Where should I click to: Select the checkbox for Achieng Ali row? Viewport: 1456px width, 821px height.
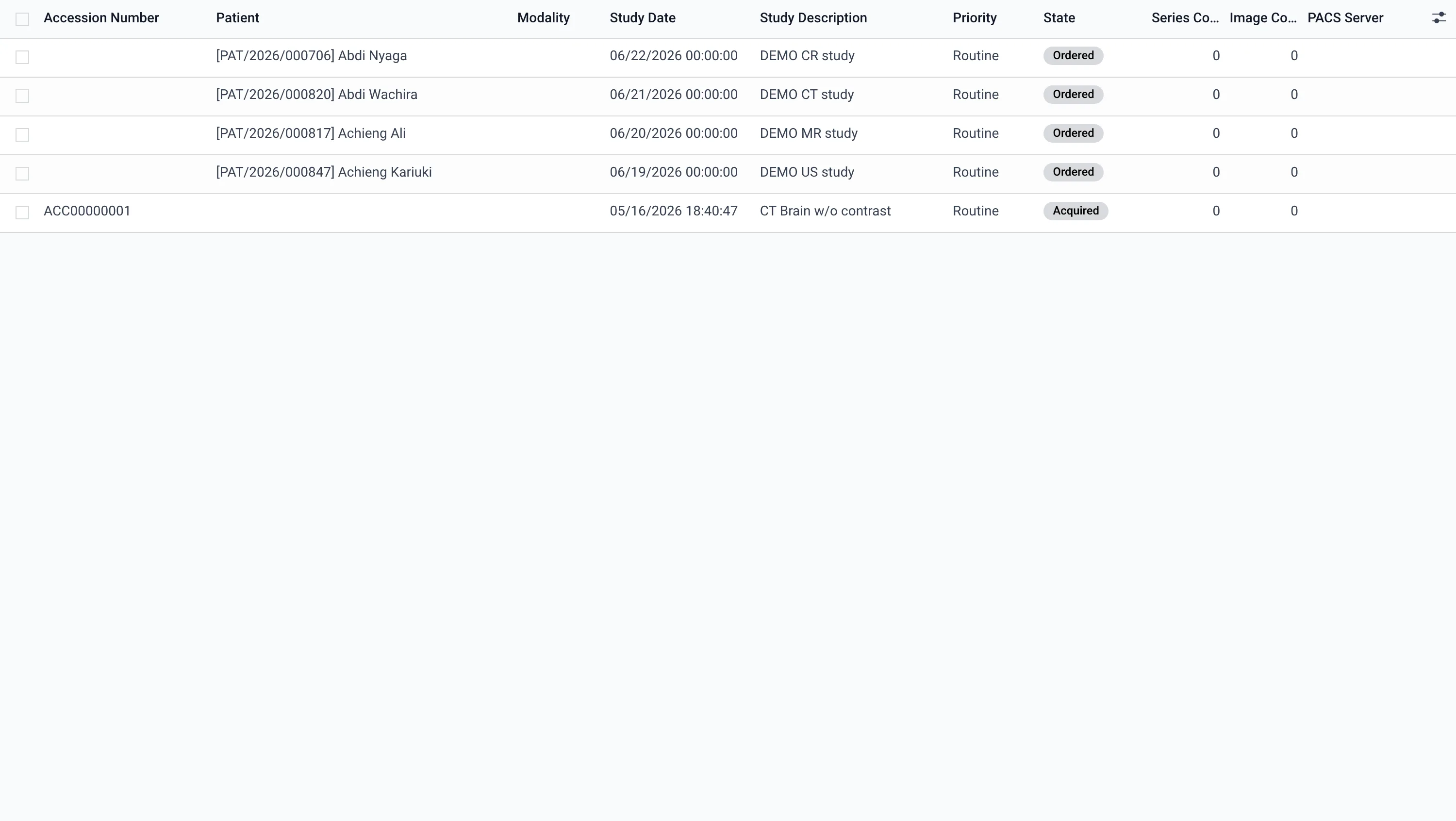pyautogui.click(x=22, y=134)
